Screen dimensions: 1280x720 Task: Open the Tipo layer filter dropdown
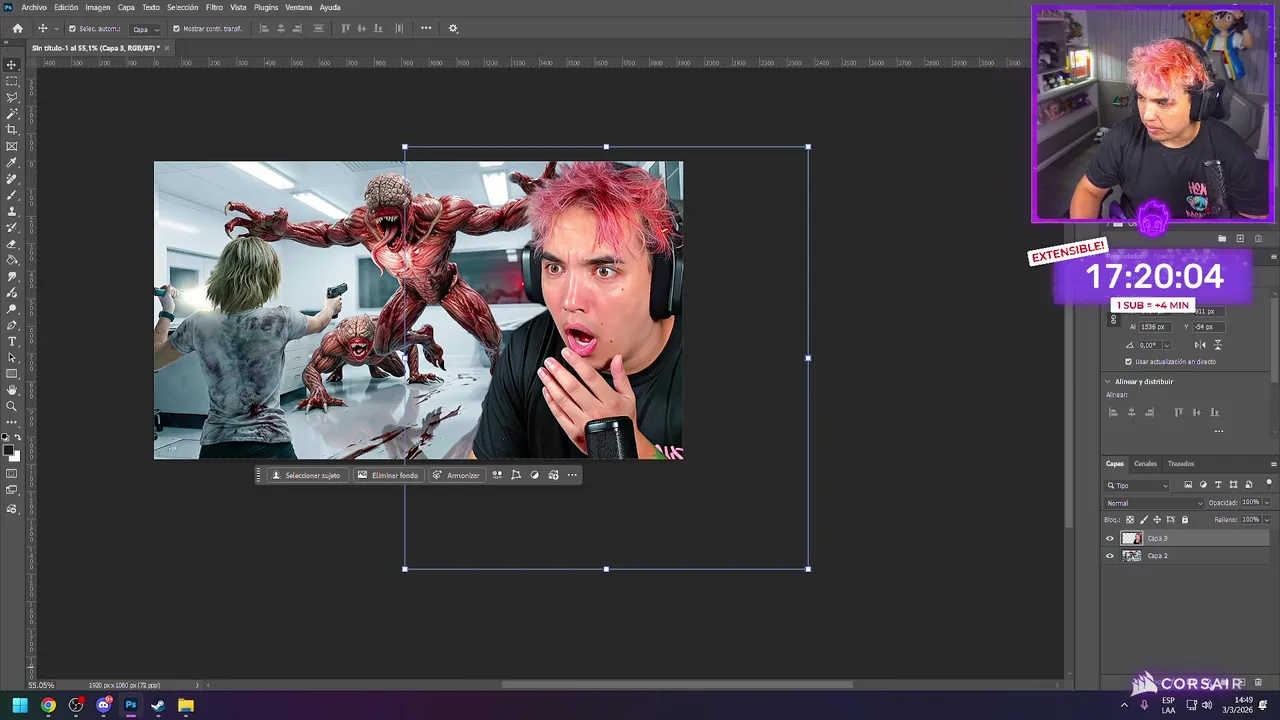(1137, 485)
